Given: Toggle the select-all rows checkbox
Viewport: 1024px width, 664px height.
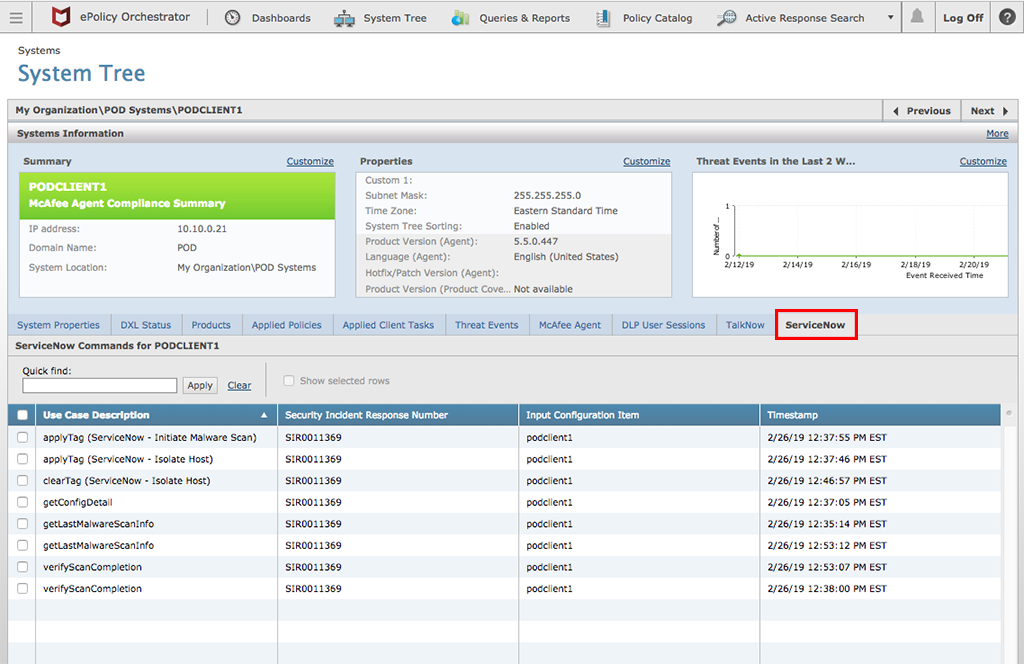Looking at the screenshot, I should (x=22, y=415).
